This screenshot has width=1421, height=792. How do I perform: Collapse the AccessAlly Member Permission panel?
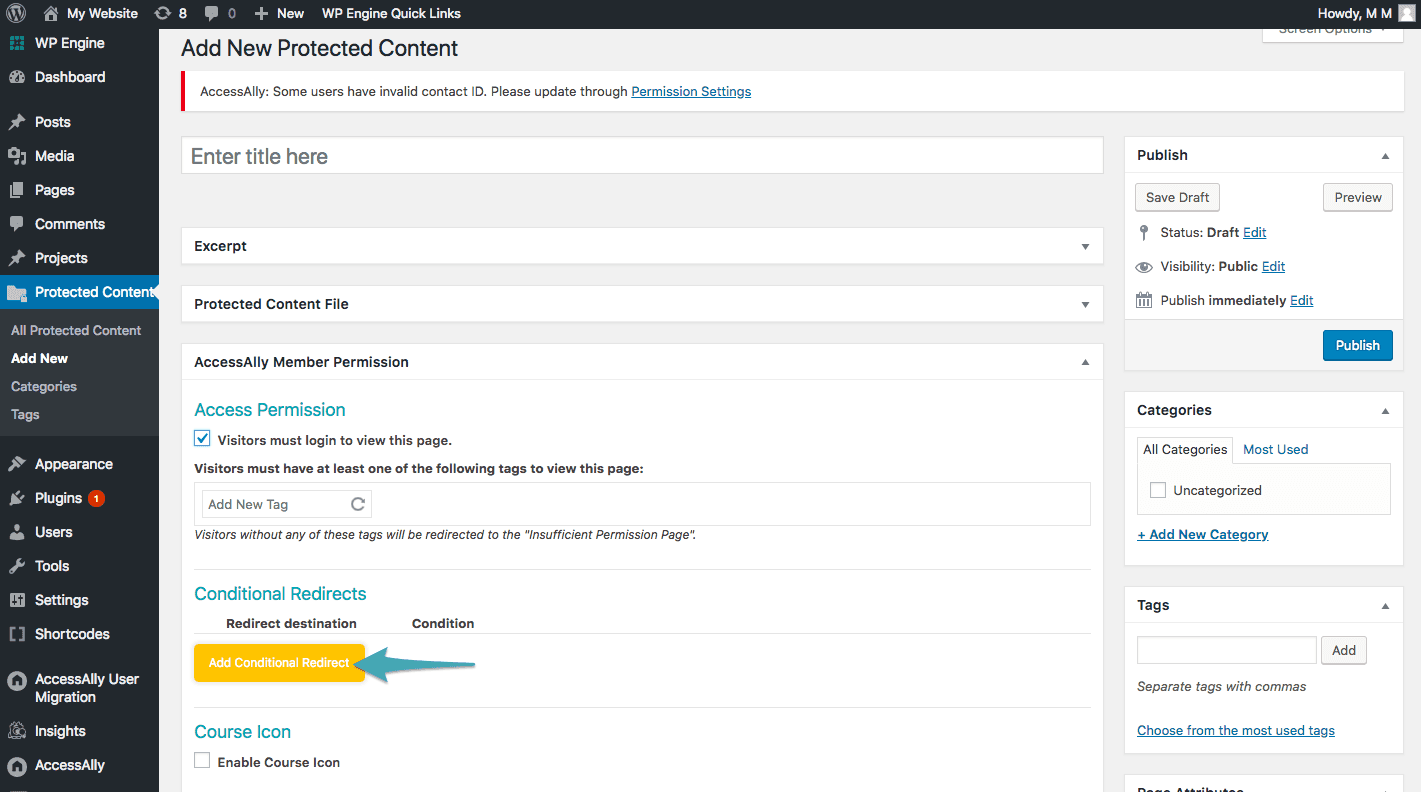click(1085, 362)
